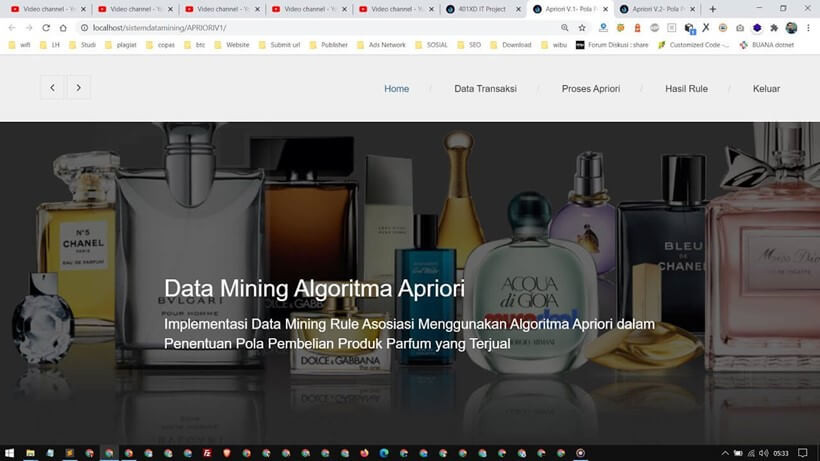The height and width of the screenshot is (461, 820).
Task: Click the Windows Start button
Action: point(8,453)
